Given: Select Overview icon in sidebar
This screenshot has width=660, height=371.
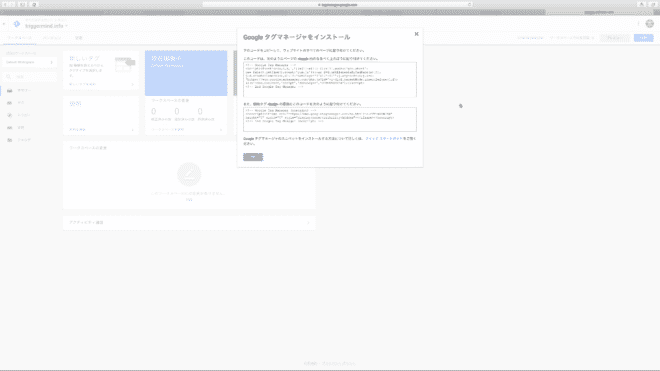Looking at the screenshot, I should tap(9, 91).
